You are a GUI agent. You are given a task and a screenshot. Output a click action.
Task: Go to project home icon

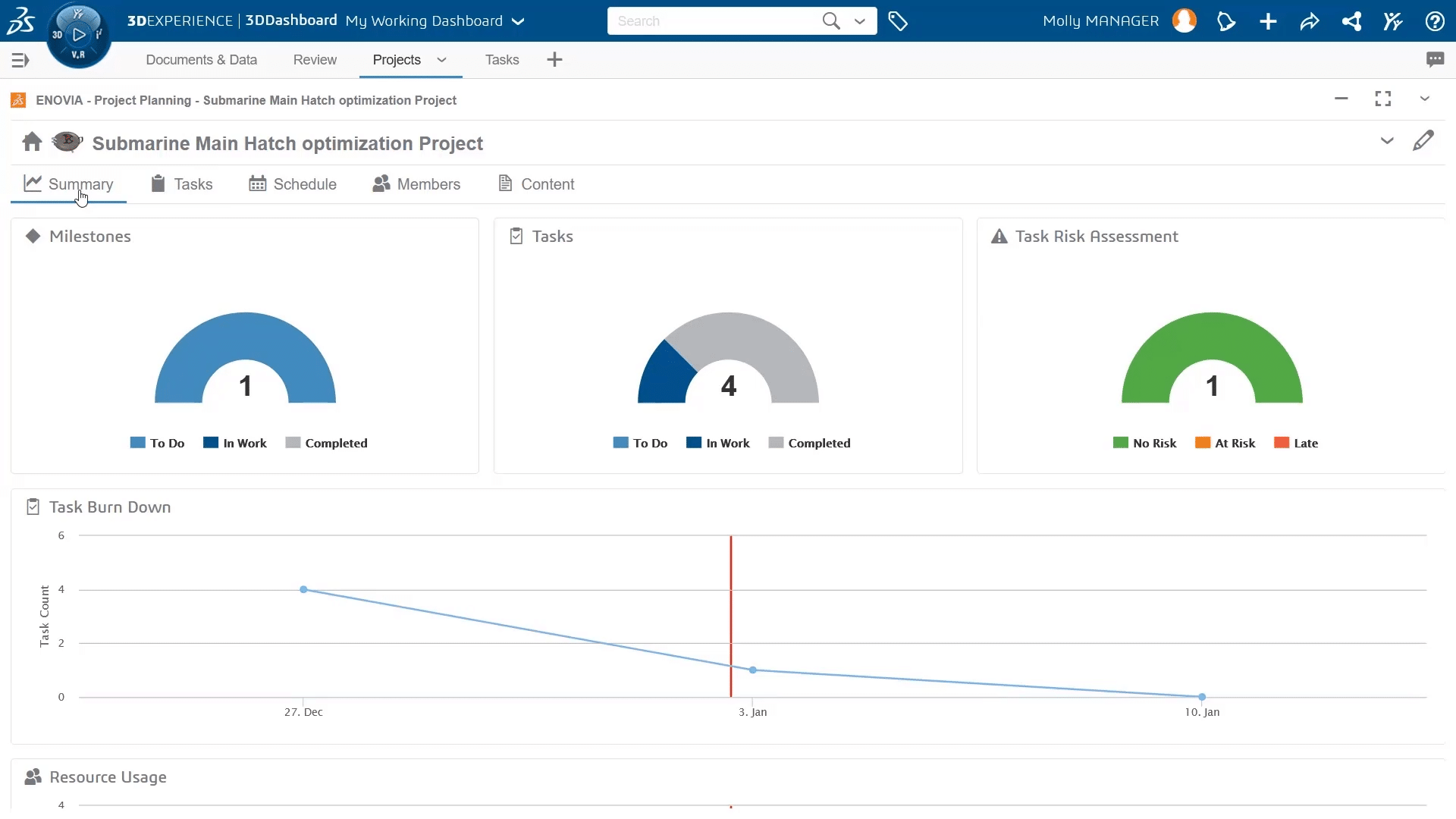click(x=32, y=142)
